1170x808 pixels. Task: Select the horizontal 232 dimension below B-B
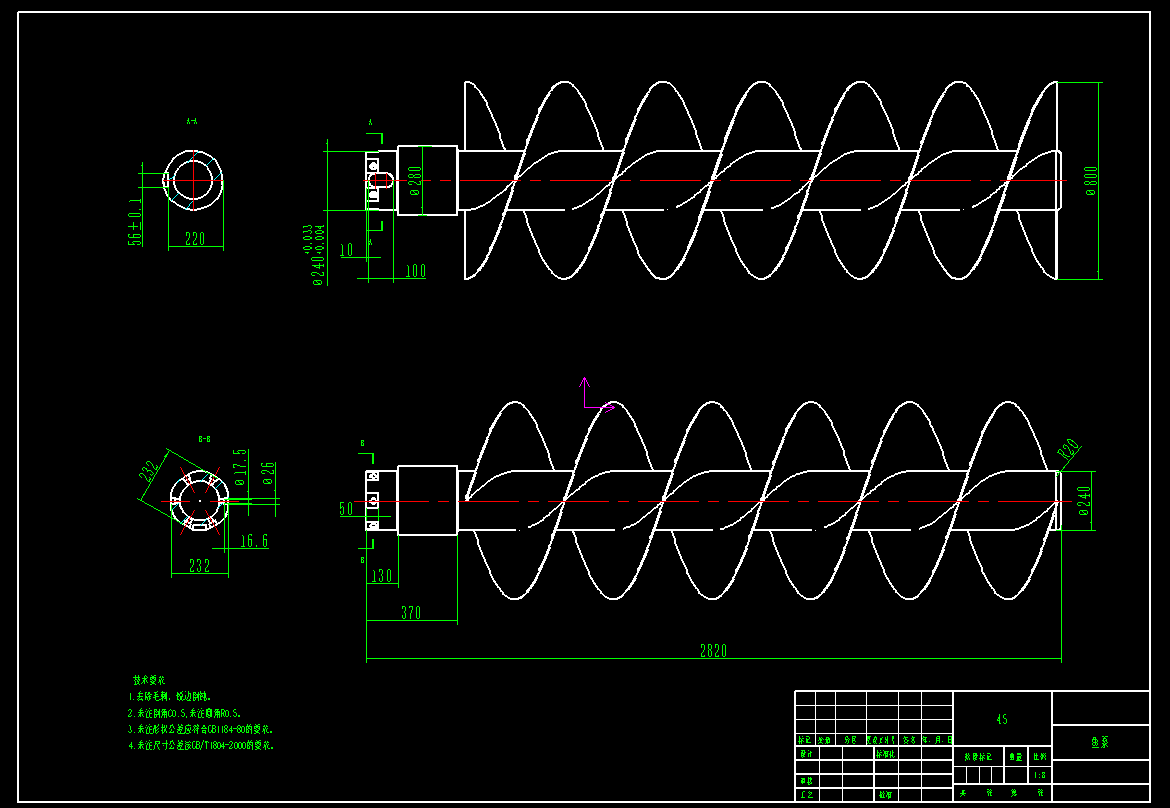pos(199,566)
